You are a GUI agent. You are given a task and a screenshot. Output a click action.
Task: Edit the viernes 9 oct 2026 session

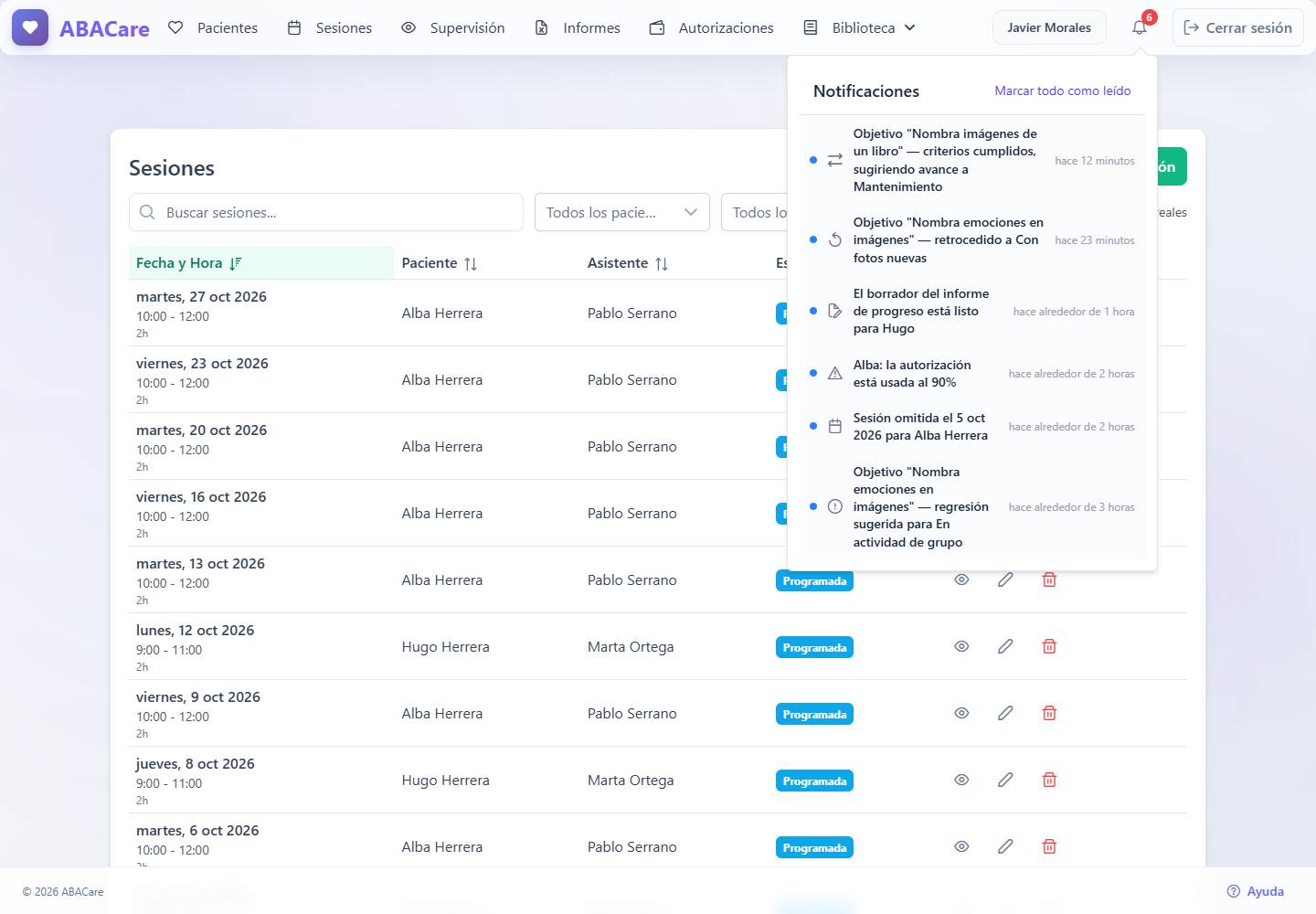coord(1005,713)
